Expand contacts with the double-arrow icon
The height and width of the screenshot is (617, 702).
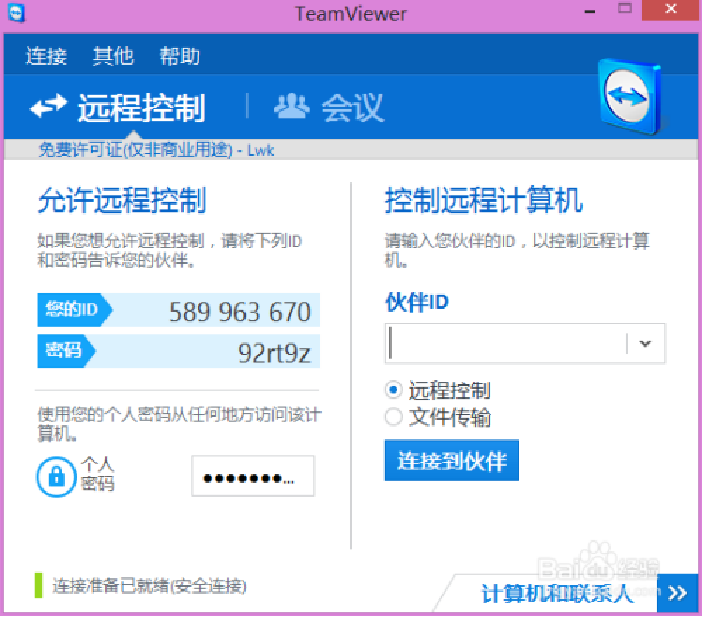[677, 593]
